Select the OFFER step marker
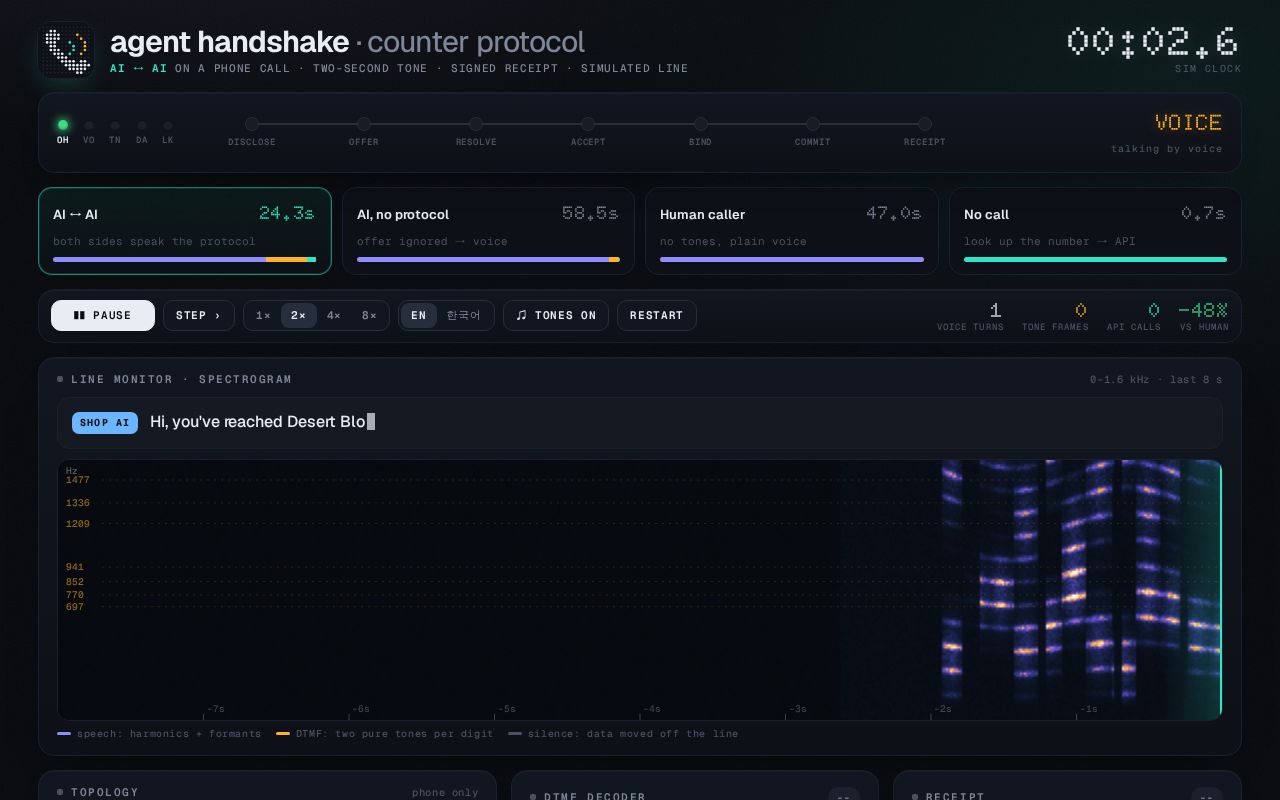The image size is (1280, 800). (364, 124)
